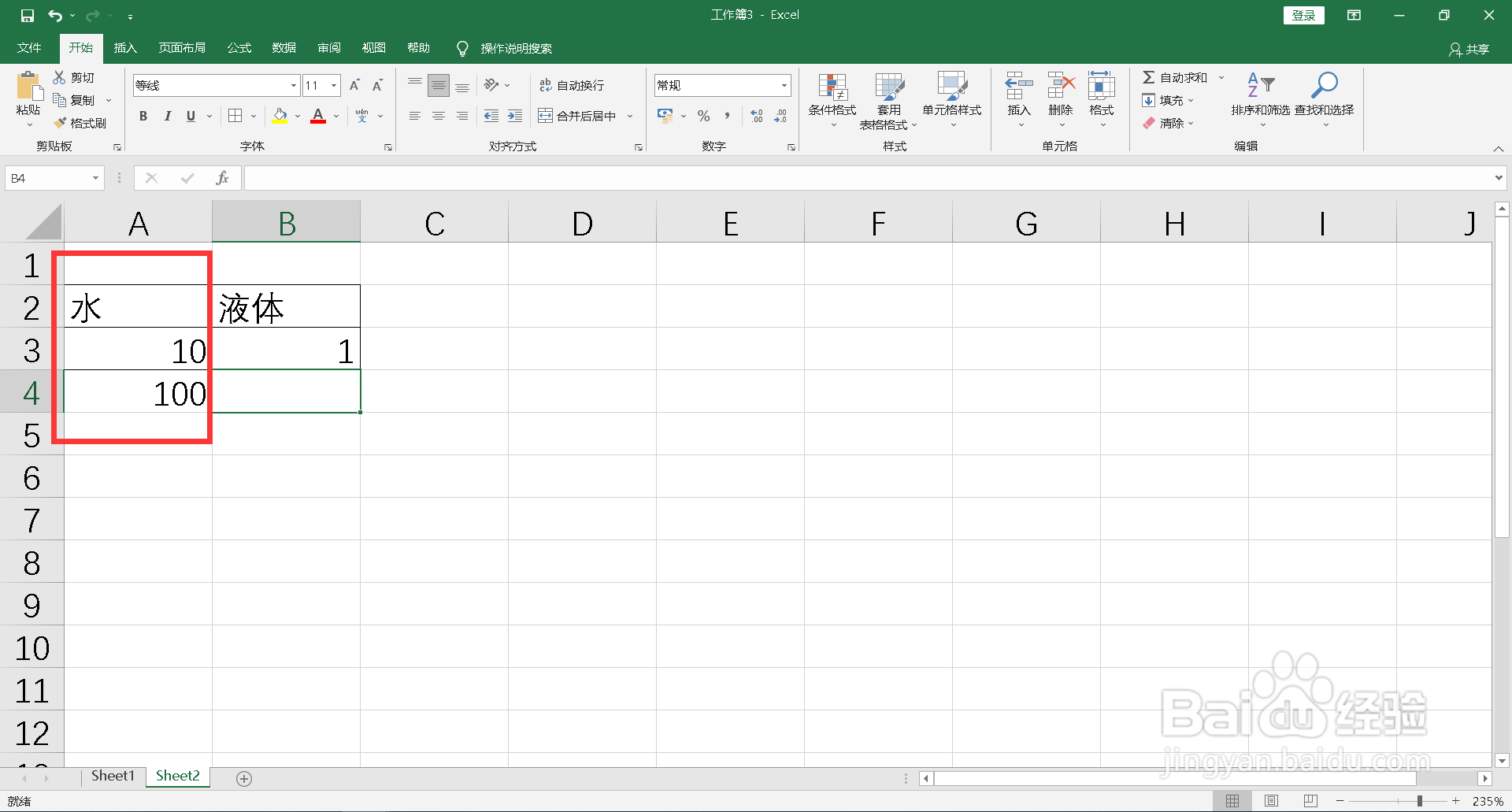Click the Paste clipboard icon
This screenshot has width=1512, height=812.
tap(28, 86)
